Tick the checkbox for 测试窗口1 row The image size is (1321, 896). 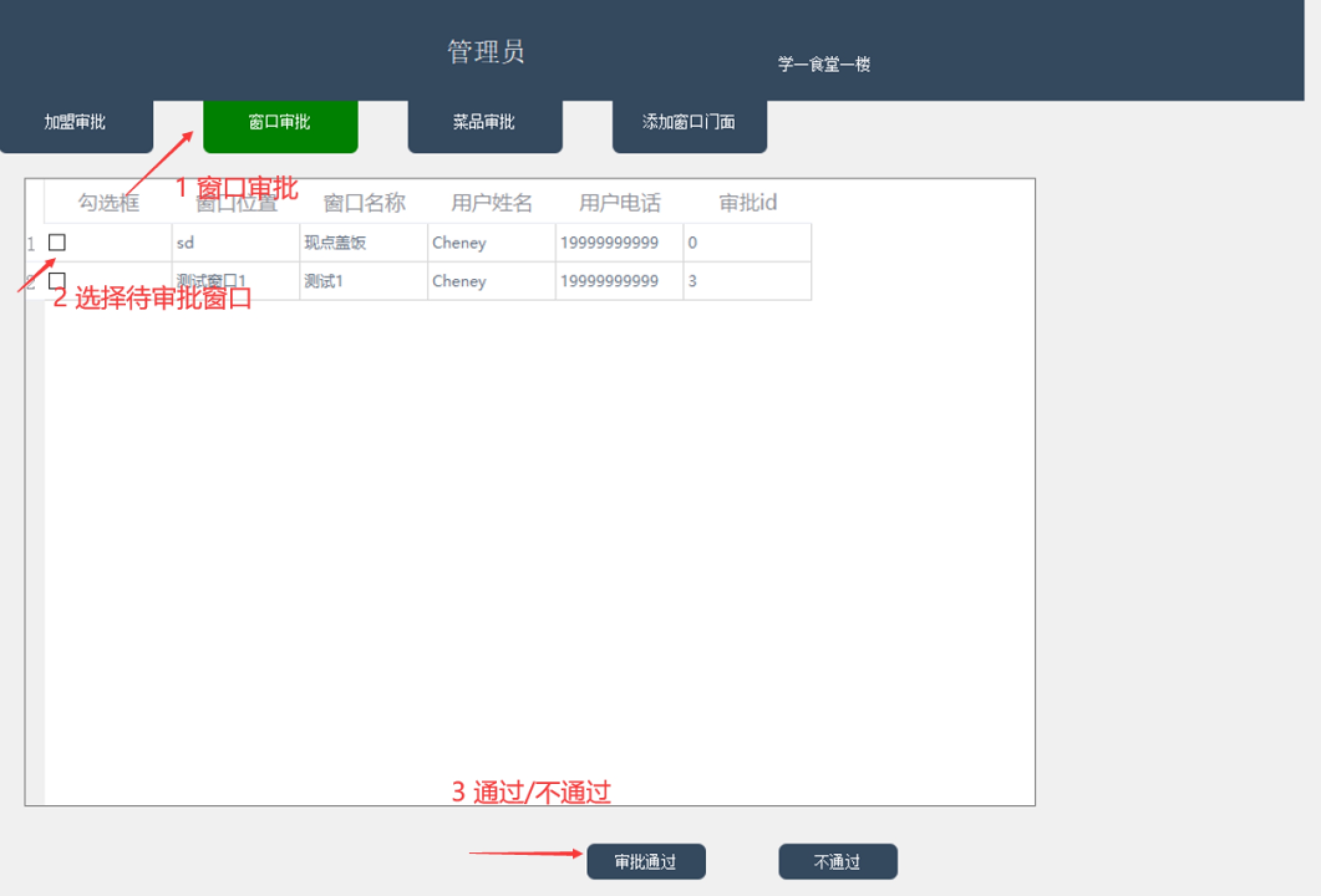pyautogui.click(x=57, y=281)
